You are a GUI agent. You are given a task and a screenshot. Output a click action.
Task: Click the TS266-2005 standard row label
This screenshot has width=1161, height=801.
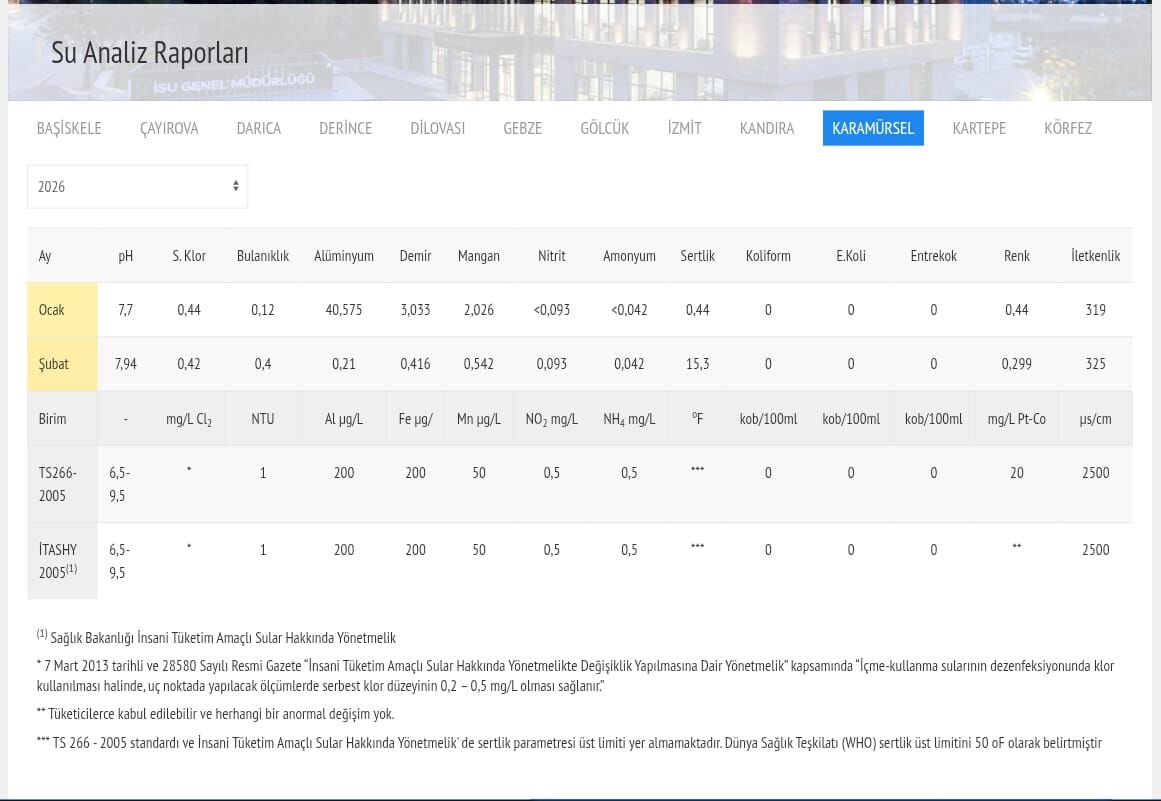(x=58, y=484)
